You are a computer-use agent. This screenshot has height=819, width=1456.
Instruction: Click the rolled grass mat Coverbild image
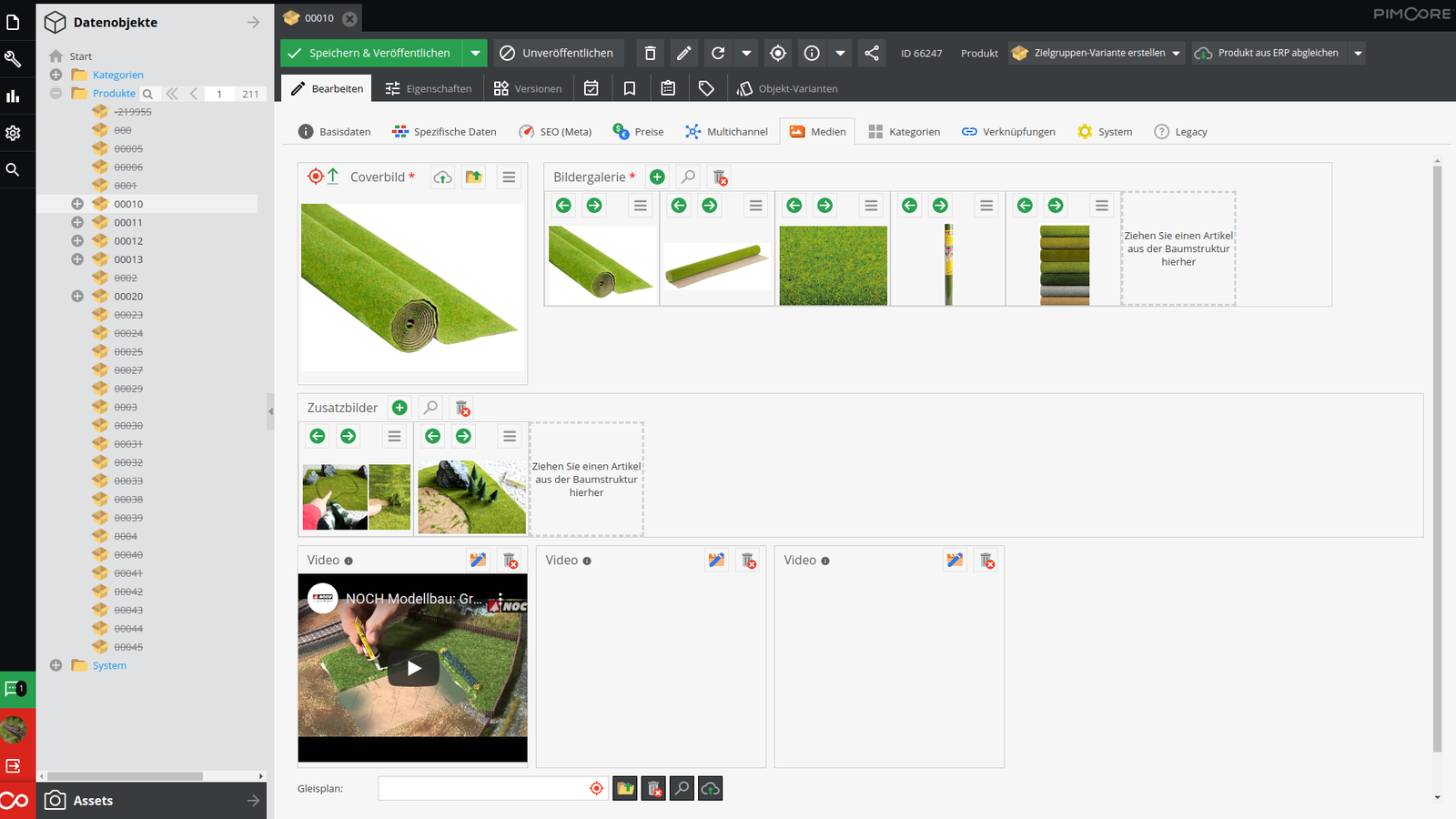click(412, 287)
